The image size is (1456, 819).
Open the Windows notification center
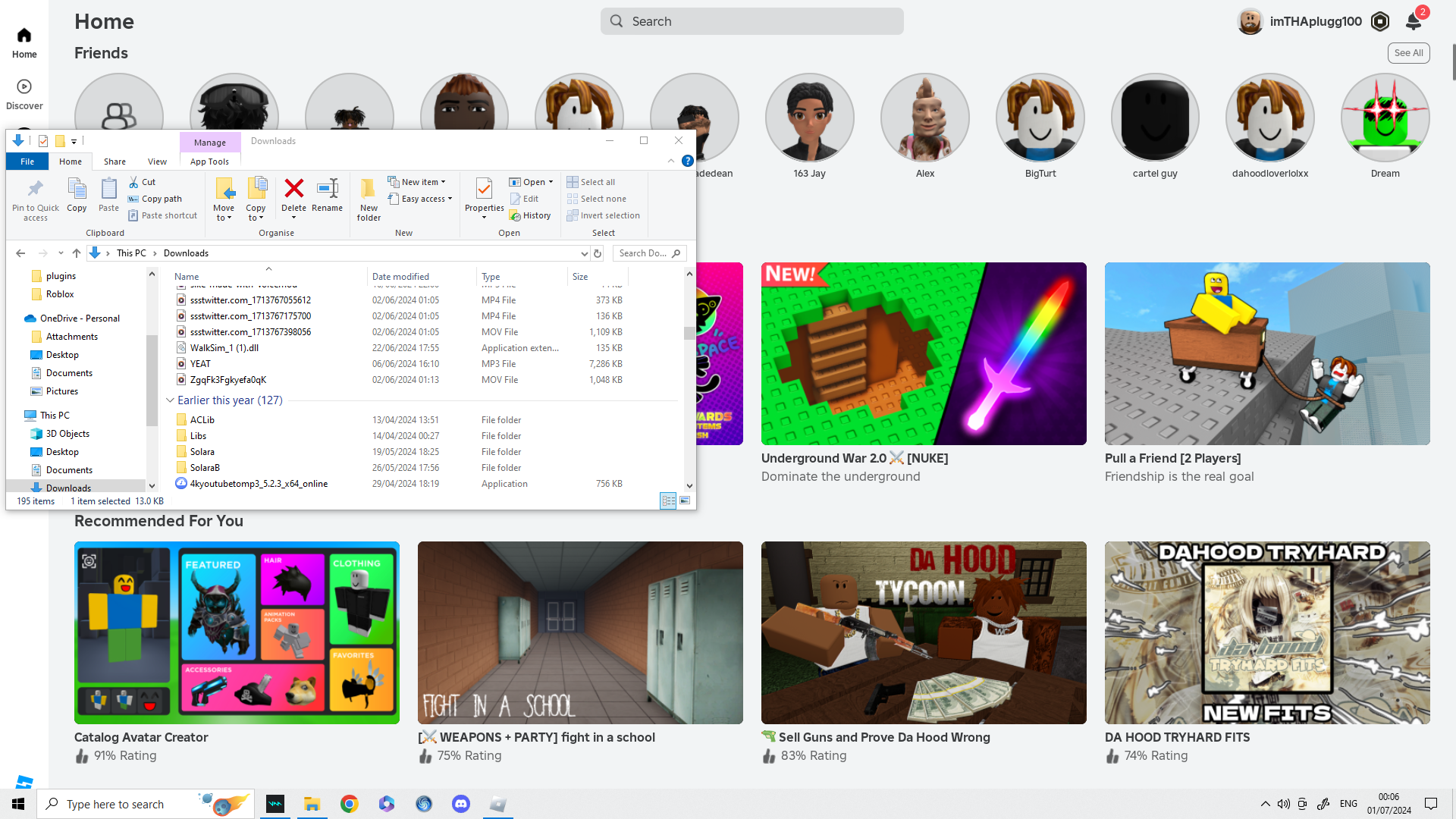click(1431, 804)
